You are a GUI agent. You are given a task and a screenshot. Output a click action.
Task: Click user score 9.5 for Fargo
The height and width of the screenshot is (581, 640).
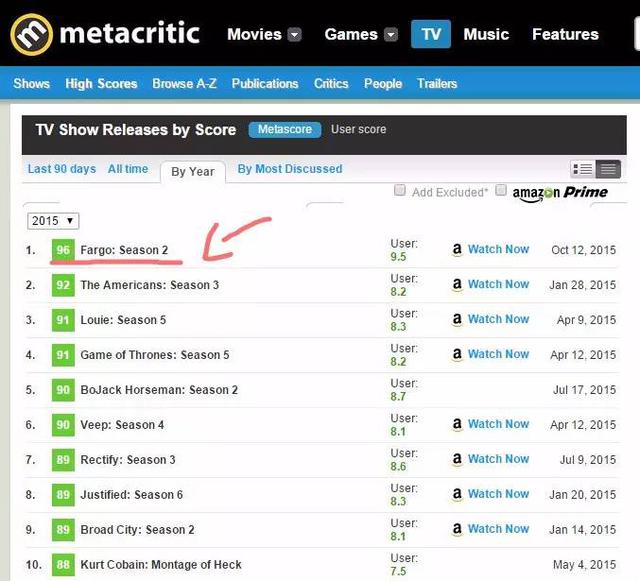pos(398,257)
